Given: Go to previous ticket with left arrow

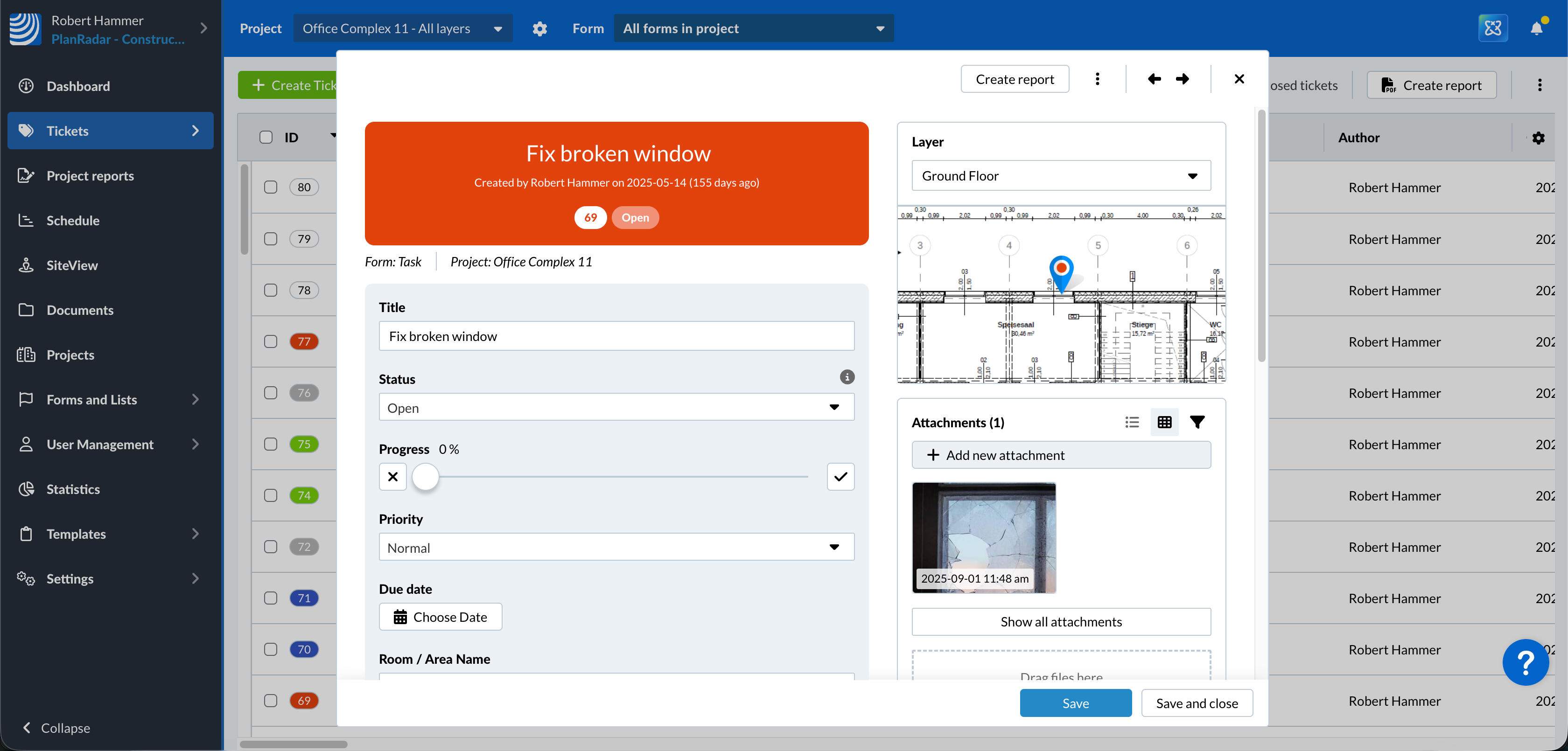Looking at the screenshot, I should (x=1154, y=79).
